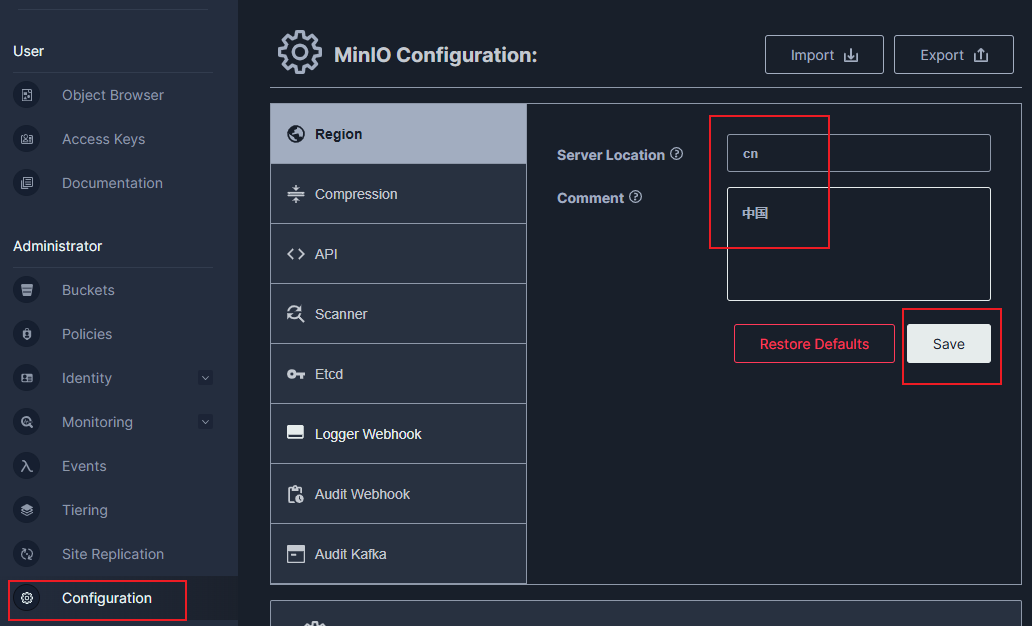Viewport: 1032px width, 626px height.
Task: Click the Restore Defaults button
Action: 814,344
